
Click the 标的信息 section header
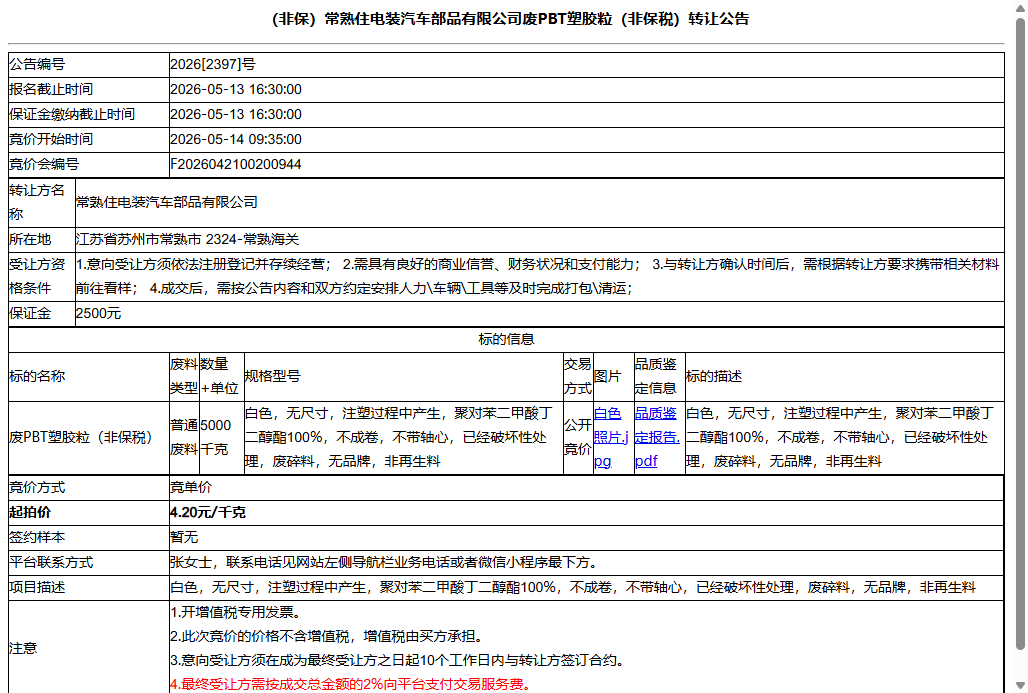506,339
